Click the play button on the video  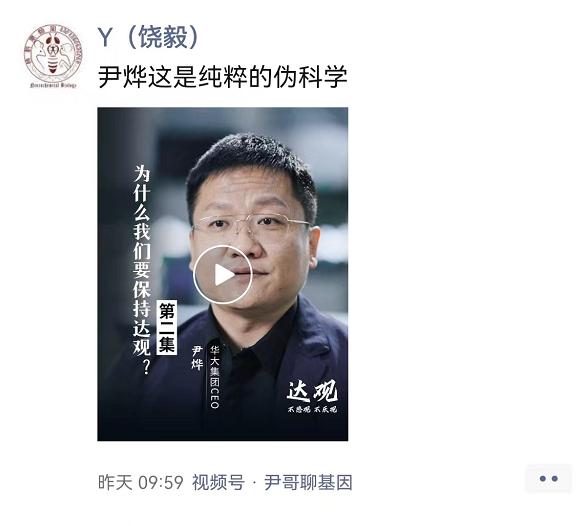click(223, 275)
